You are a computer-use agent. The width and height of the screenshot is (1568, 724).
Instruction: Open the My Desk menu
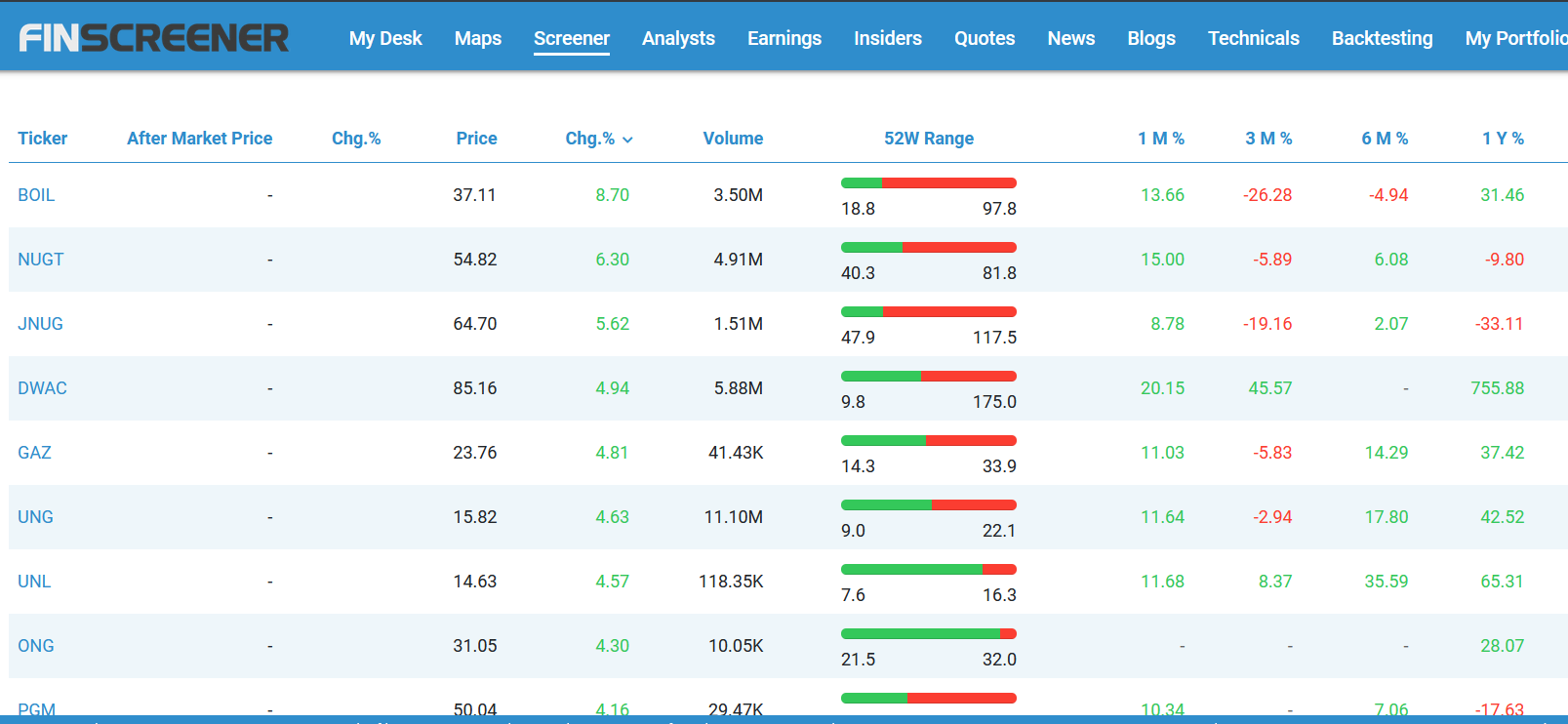click(385, 38)
